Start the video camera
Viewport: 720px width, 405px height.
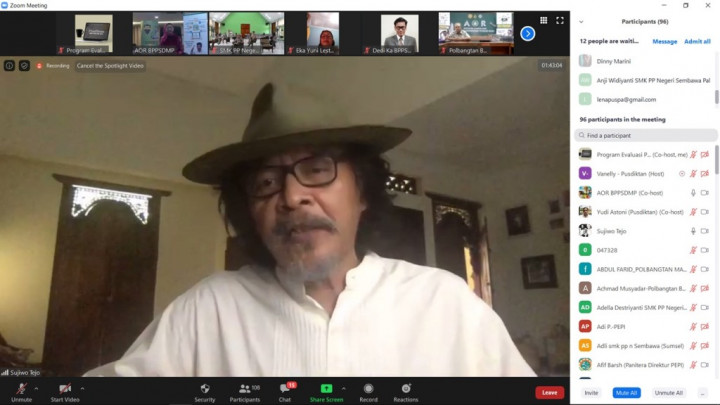click(x=65, y=388)
